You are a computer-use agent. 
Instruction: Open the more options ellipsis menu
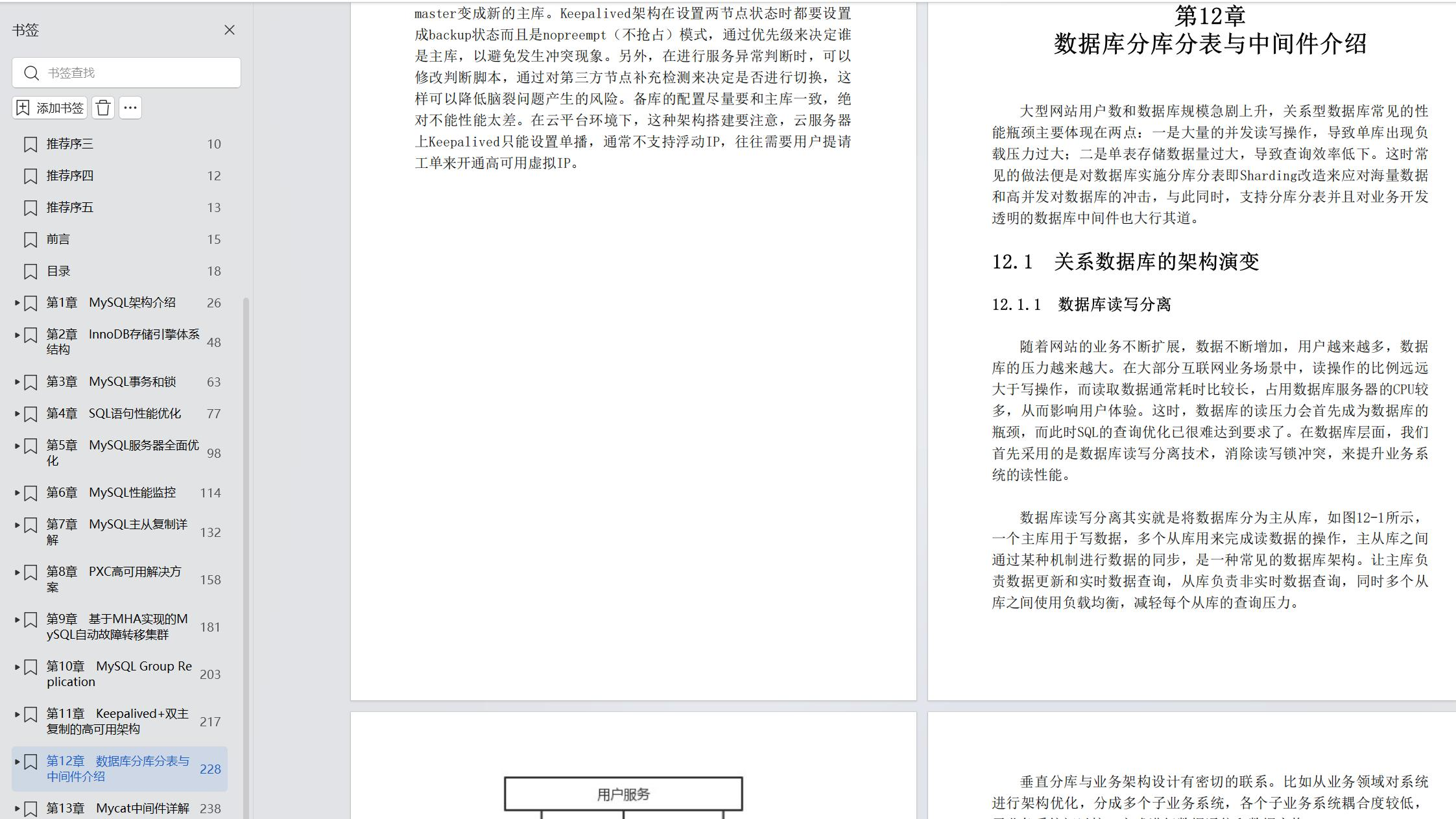130,108
